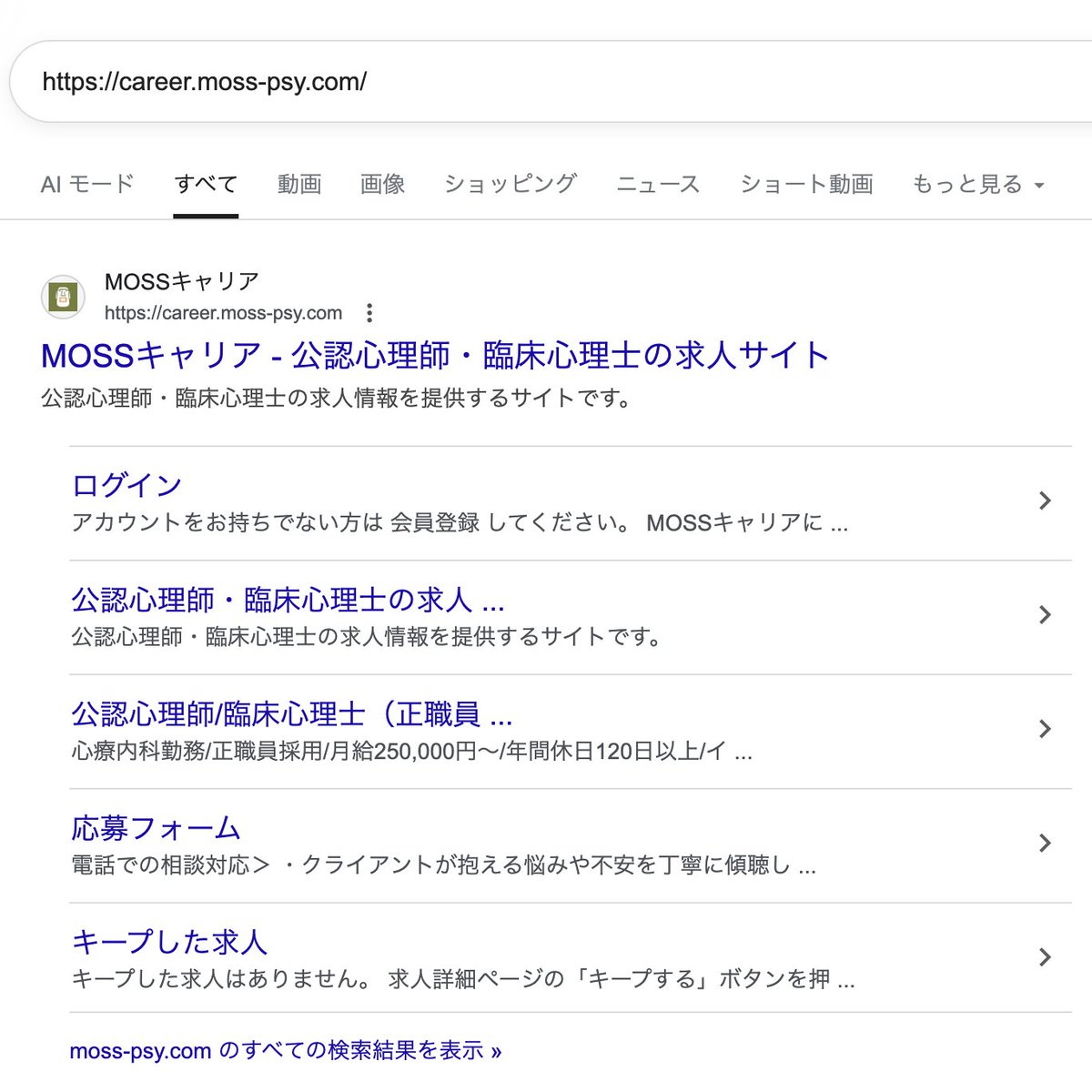This screenshot has height=1092, width=1092.
Task: Click the MOSSキャリア site name above URL
Action: [182, 281]
